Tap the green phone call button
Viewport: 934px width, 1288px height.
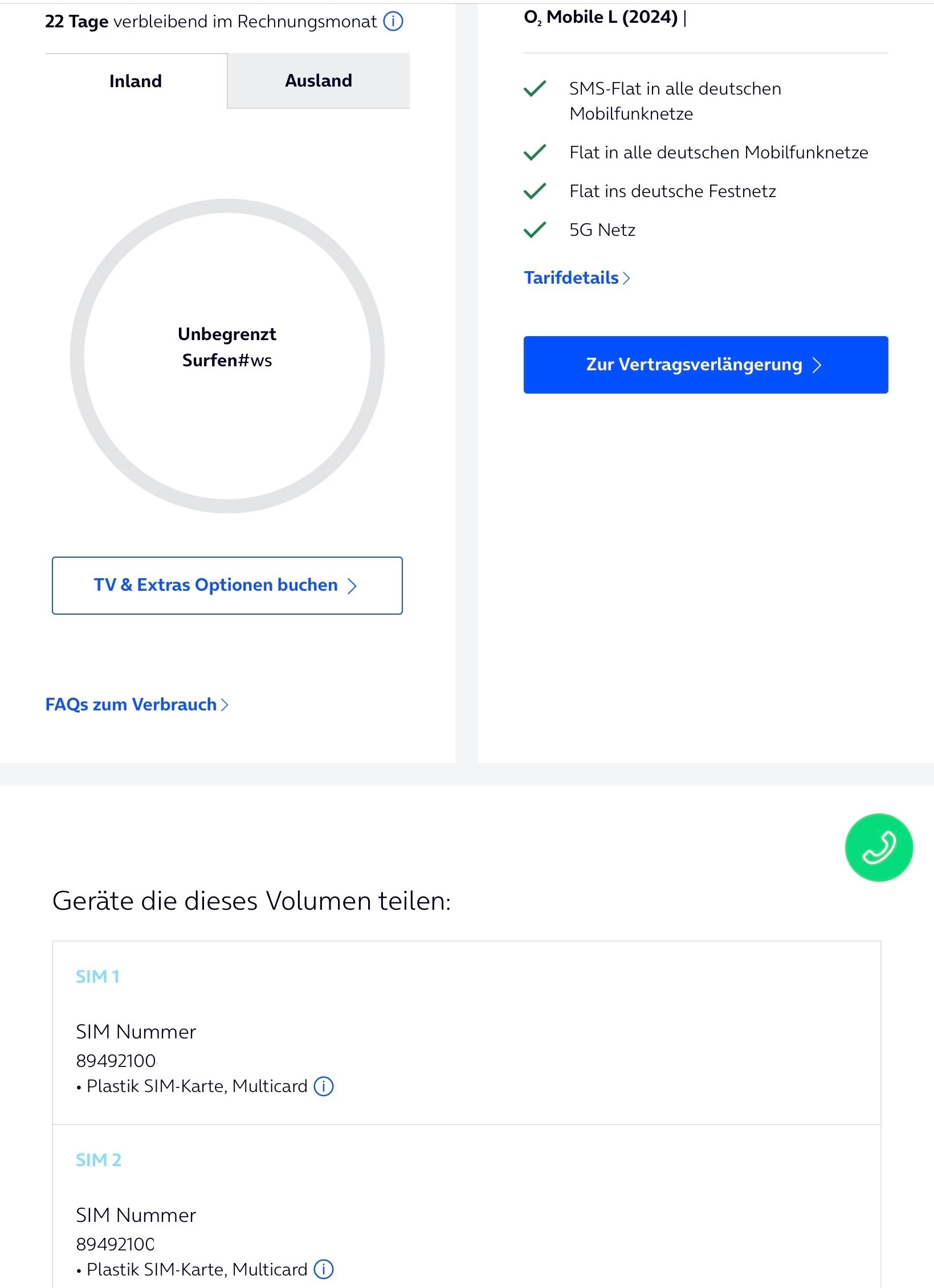pyautogui.click(x=878, y=847)
